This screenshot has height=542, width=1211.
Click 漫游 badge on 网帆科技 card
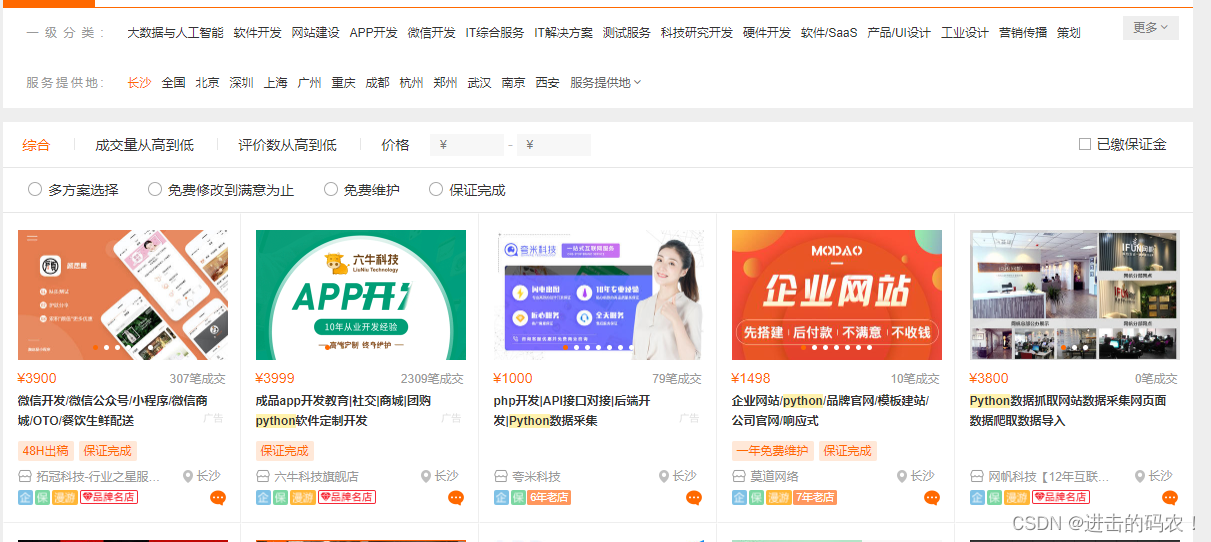pos(1016,497)
